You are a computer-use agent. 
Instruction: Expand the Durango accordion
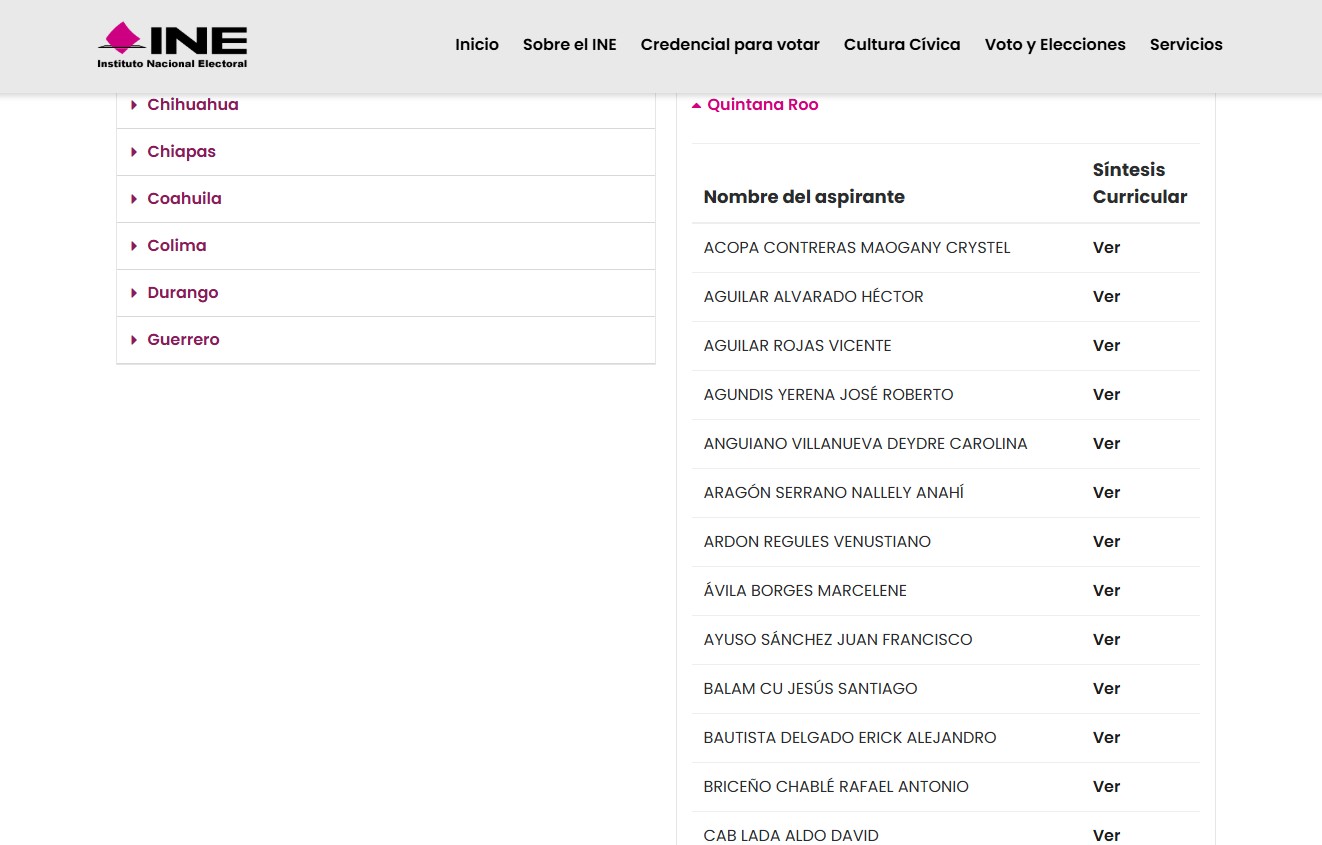click(182, 293)
